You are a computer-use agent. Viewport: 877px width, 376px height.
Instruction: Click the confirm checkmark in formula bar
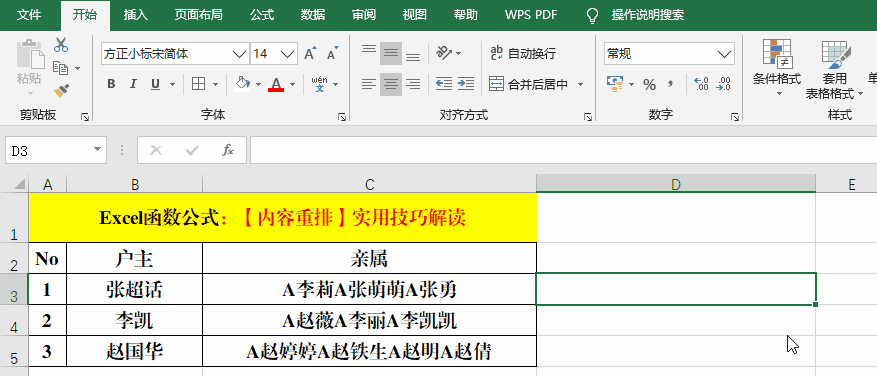[192, 150]
